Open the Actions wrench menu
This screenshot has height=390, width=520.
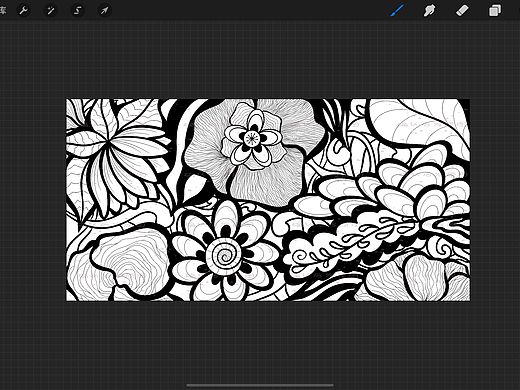pyautogui.click(x=23, y=10)
